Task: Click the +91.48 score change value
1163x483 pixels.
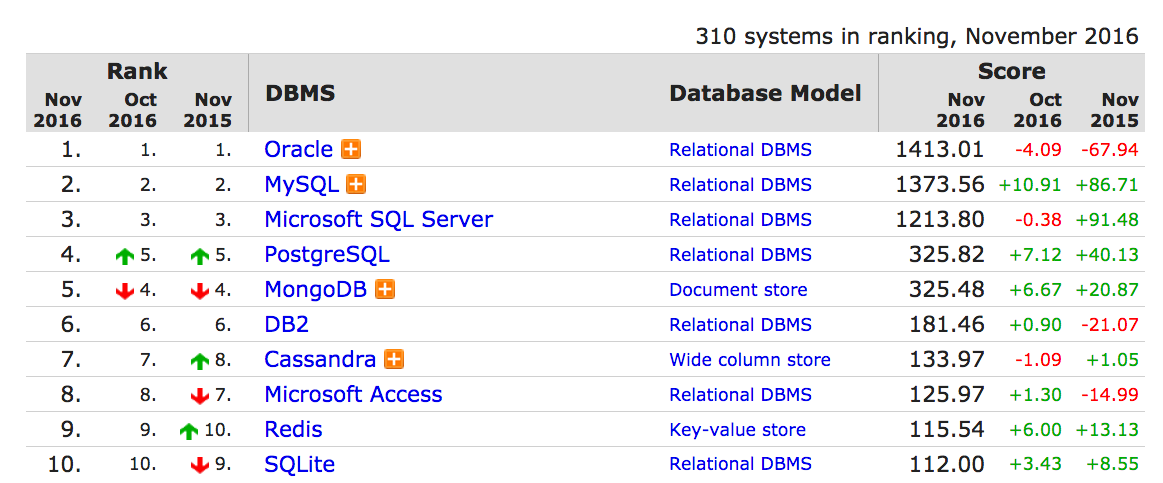Action: [x=1106, y=220]
